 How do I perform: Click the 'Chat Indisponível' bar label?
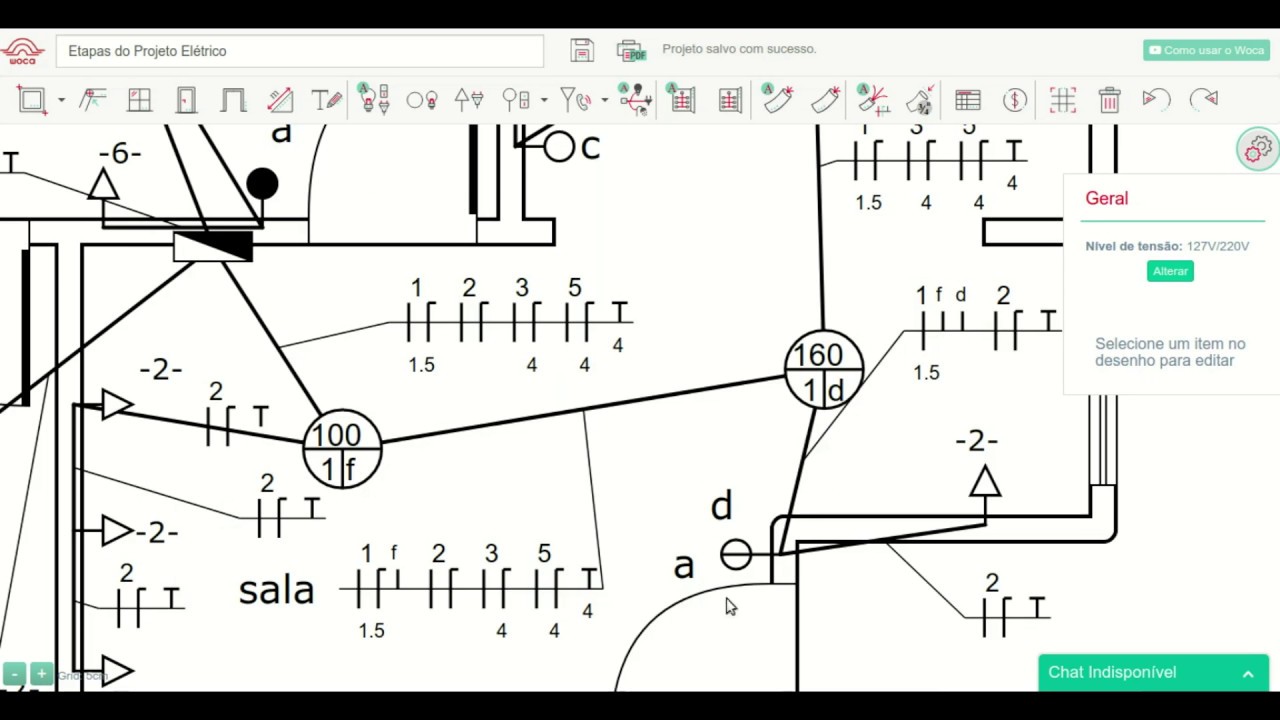pyautogui.click(x=1112, y=672)
